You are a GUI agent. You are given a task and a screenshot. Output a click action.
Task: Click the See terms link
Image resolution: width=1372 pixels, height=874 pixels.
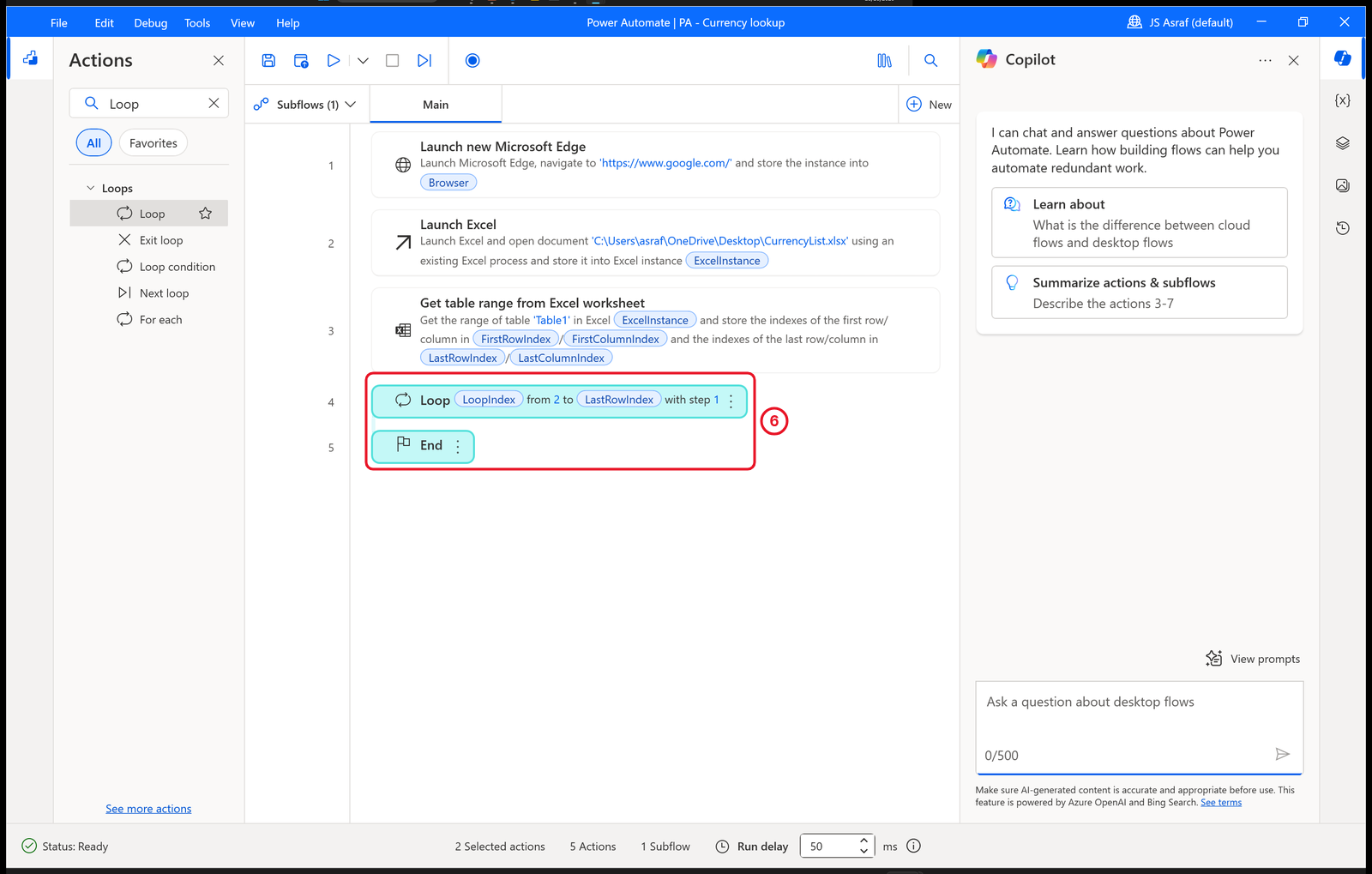(x=1221, y=803)
